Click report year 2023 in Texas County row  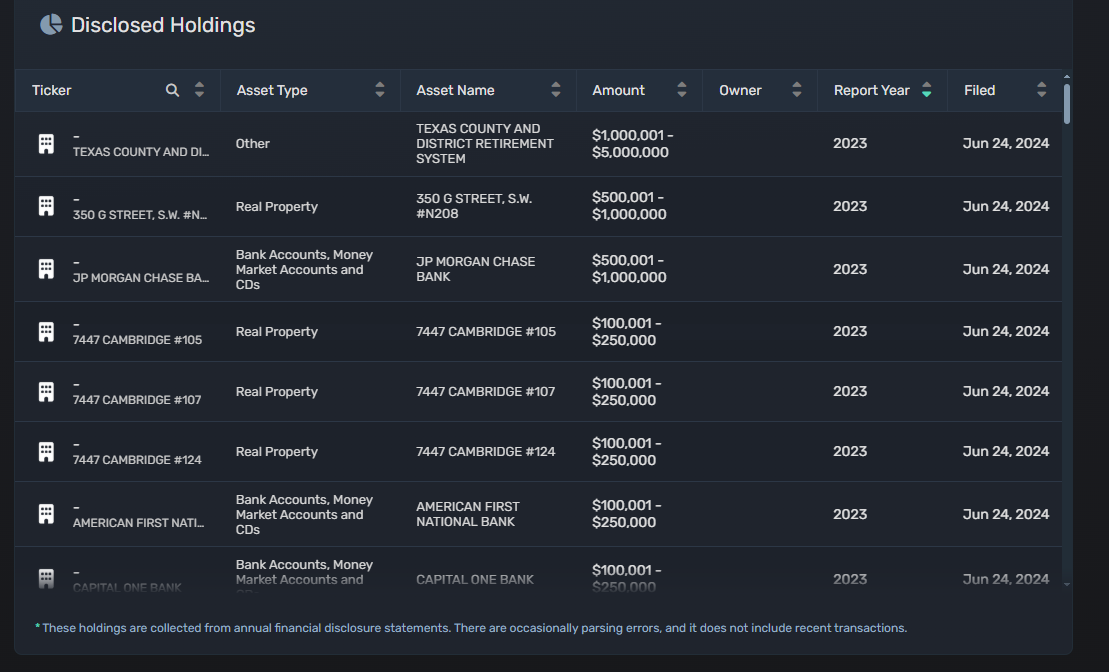point(849,144)
